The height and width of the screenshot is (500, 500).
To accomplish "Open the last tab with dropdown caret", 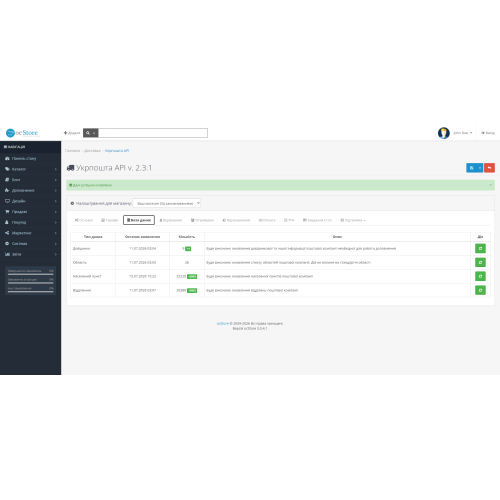I will click(x=353, y=220).
